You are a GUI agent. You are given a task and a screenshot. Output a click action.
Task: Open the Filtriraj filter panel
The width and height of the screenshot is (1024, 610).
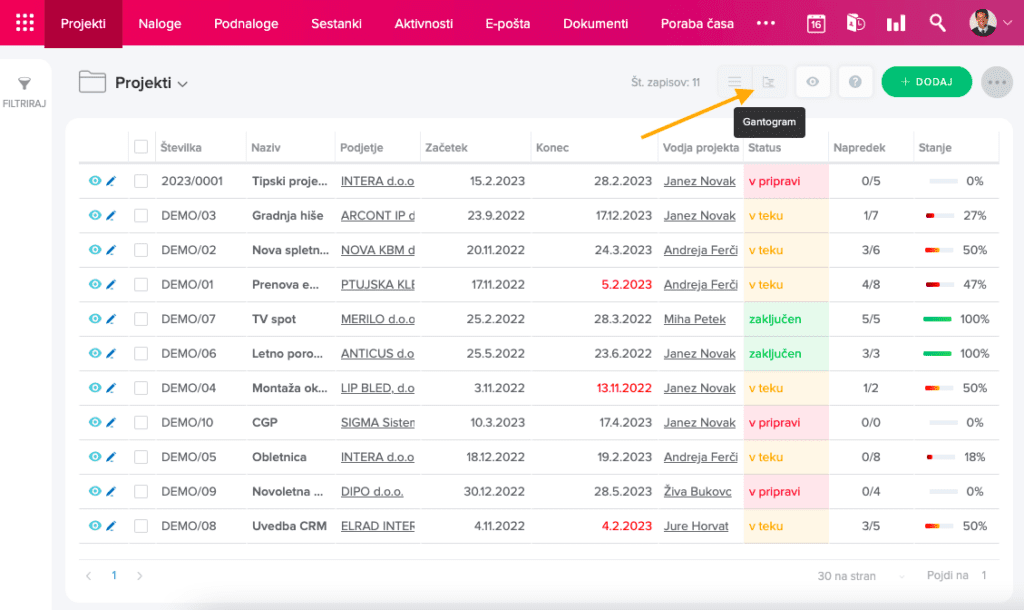pos(25,91)
